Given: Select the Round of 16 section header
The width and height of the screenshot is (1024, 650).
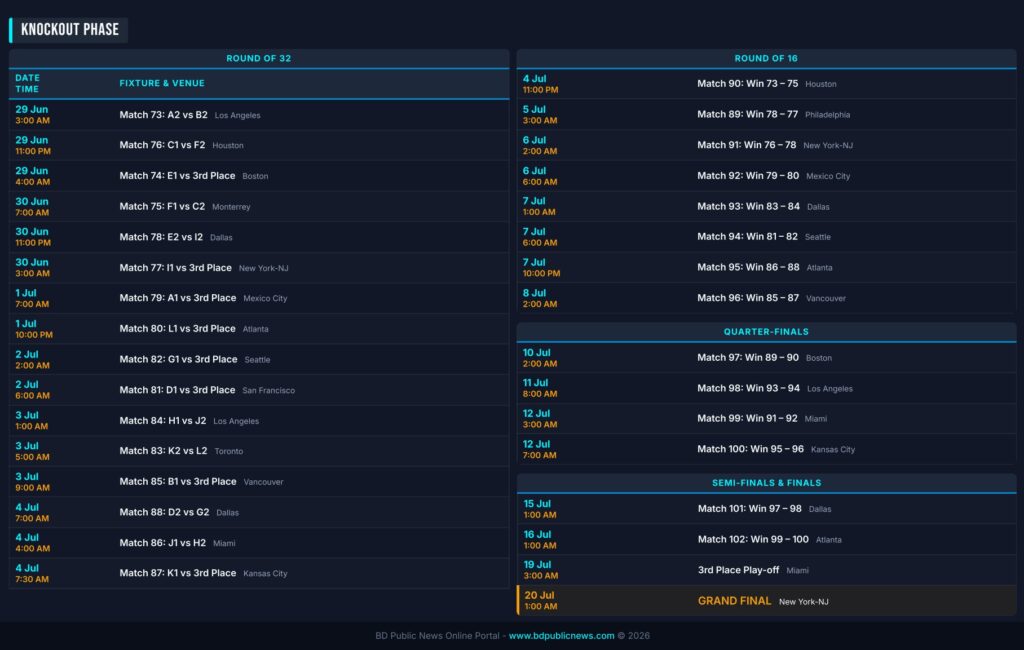Looking at the screenshot, I should pyautogui.click(x=766, y=58).
